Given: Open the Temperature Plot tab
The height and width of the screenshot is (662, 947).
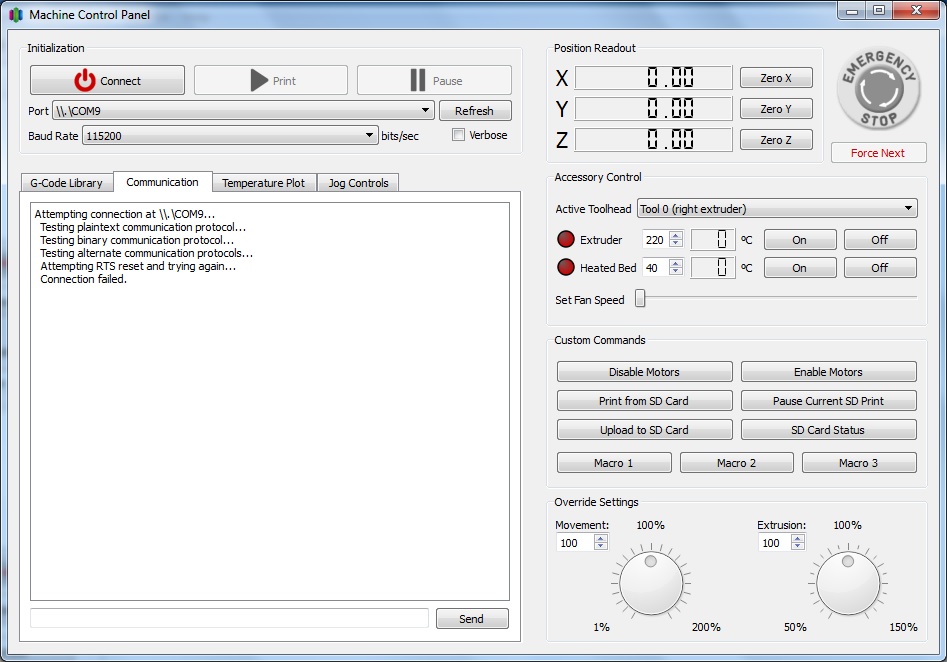Looking at the screenshot, I should tap(264, 182).
